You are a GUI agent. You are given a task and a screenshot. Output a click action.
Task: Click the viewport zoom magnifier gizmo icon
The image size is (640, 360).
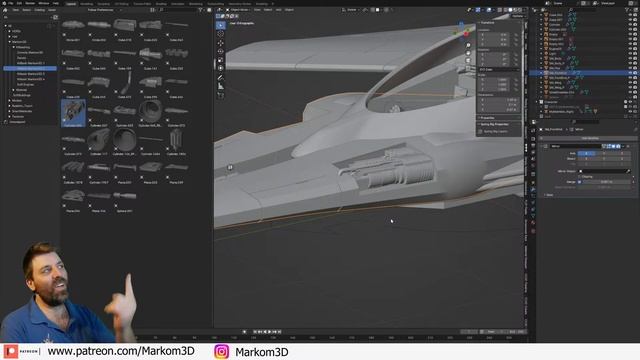[x=468, y=45]
